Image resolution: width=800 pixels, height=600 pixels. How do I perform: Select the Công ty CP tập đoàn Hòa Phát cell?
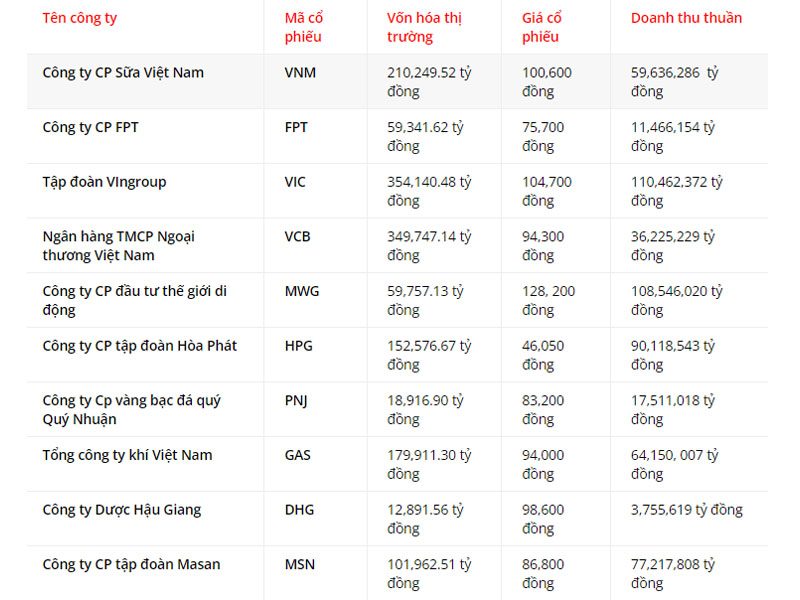[x=140, y=346]
